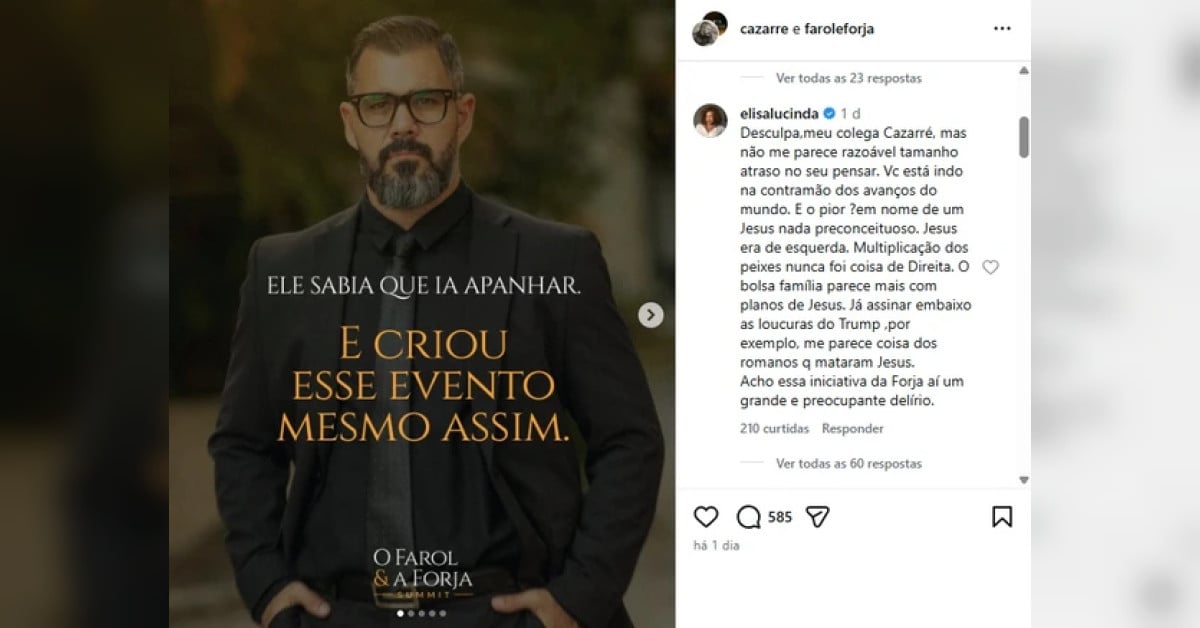1200x628 pixels.
Task: Expand 'Ver todas as 23 respostas'
Action: 848,78
